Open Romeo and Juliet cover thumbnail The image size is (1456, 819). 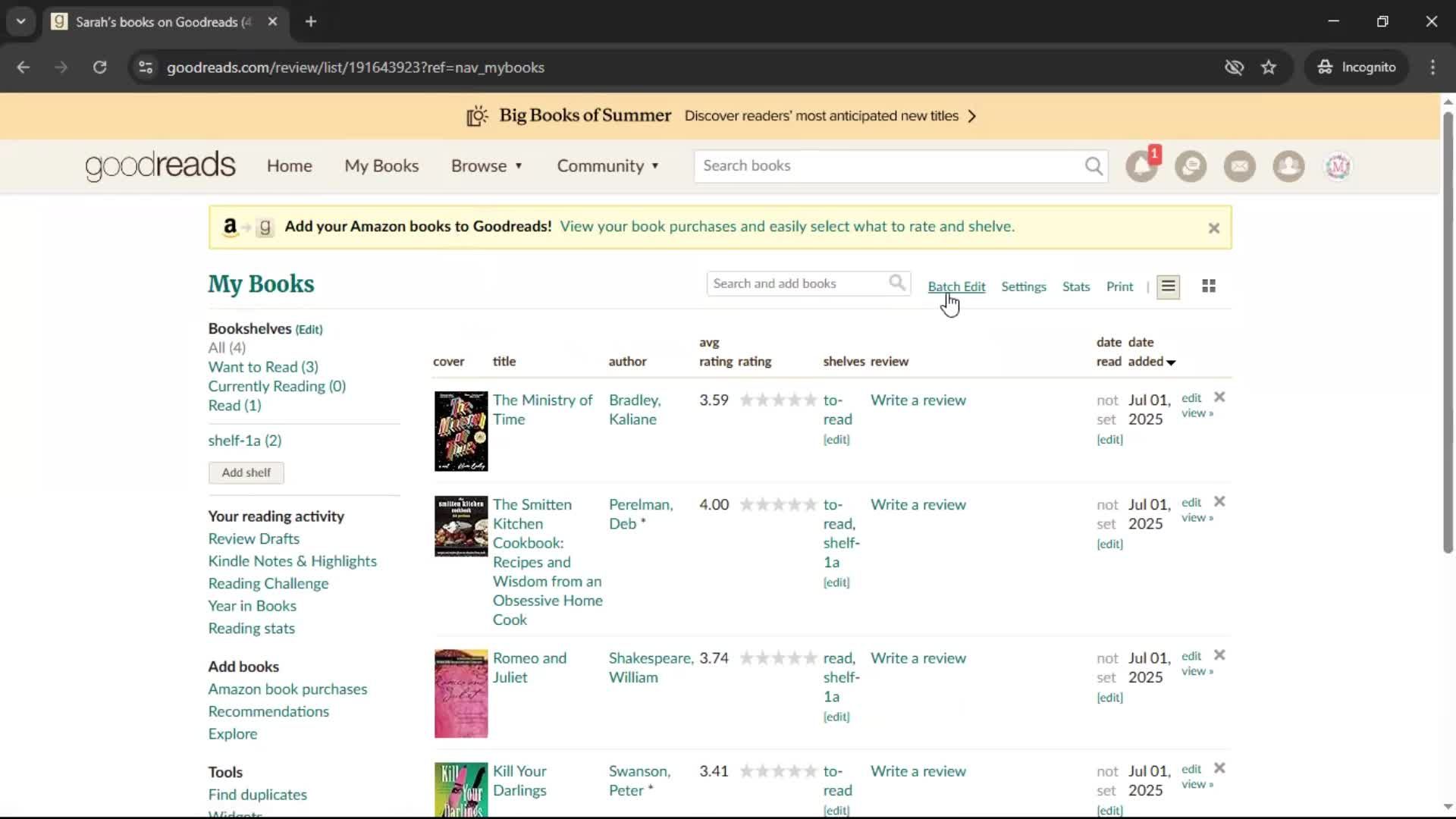click(460, 693)
